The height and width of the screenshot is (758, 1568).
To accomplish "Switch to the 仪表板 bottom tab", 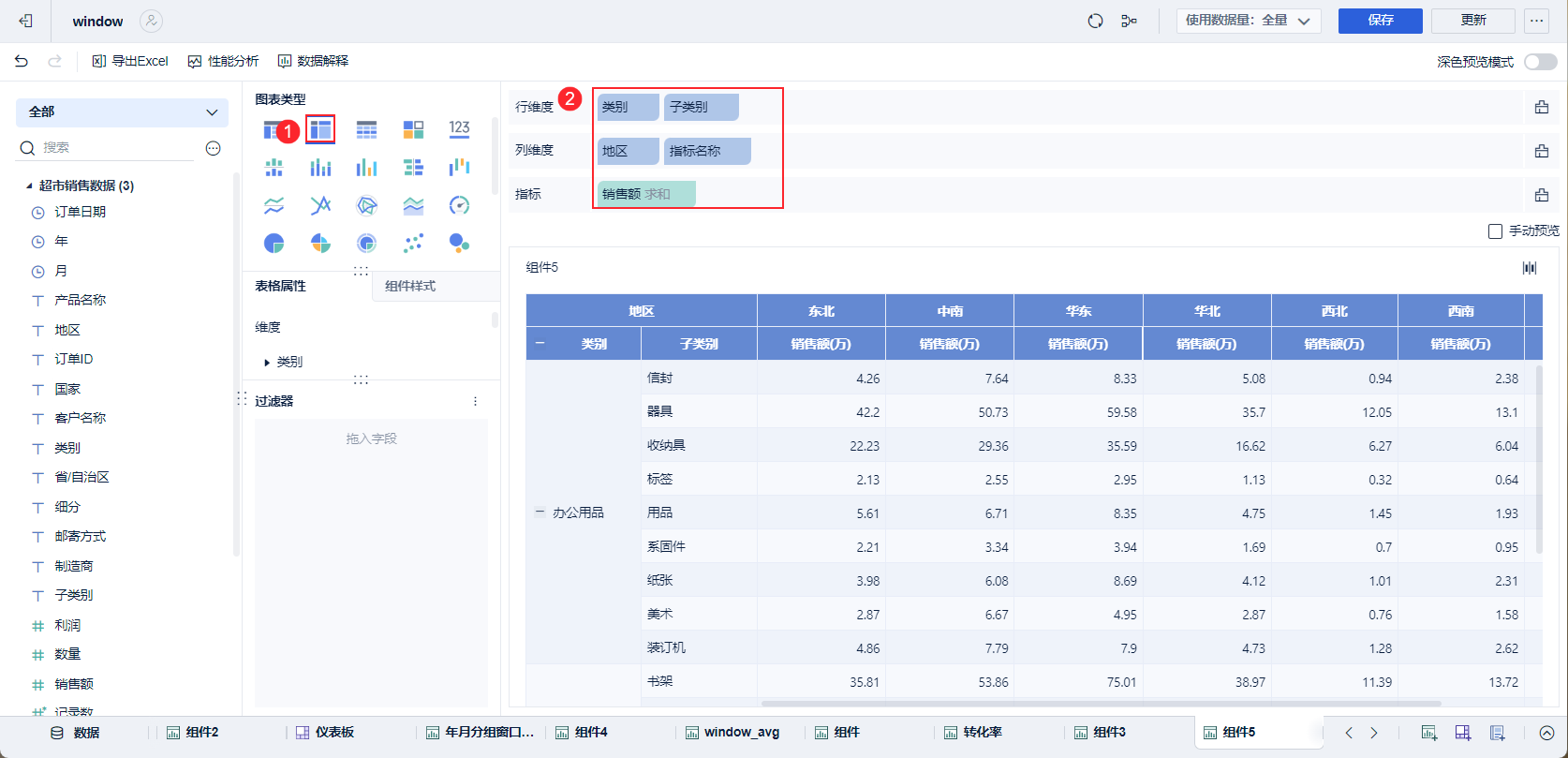I will [x=325, y=733].
